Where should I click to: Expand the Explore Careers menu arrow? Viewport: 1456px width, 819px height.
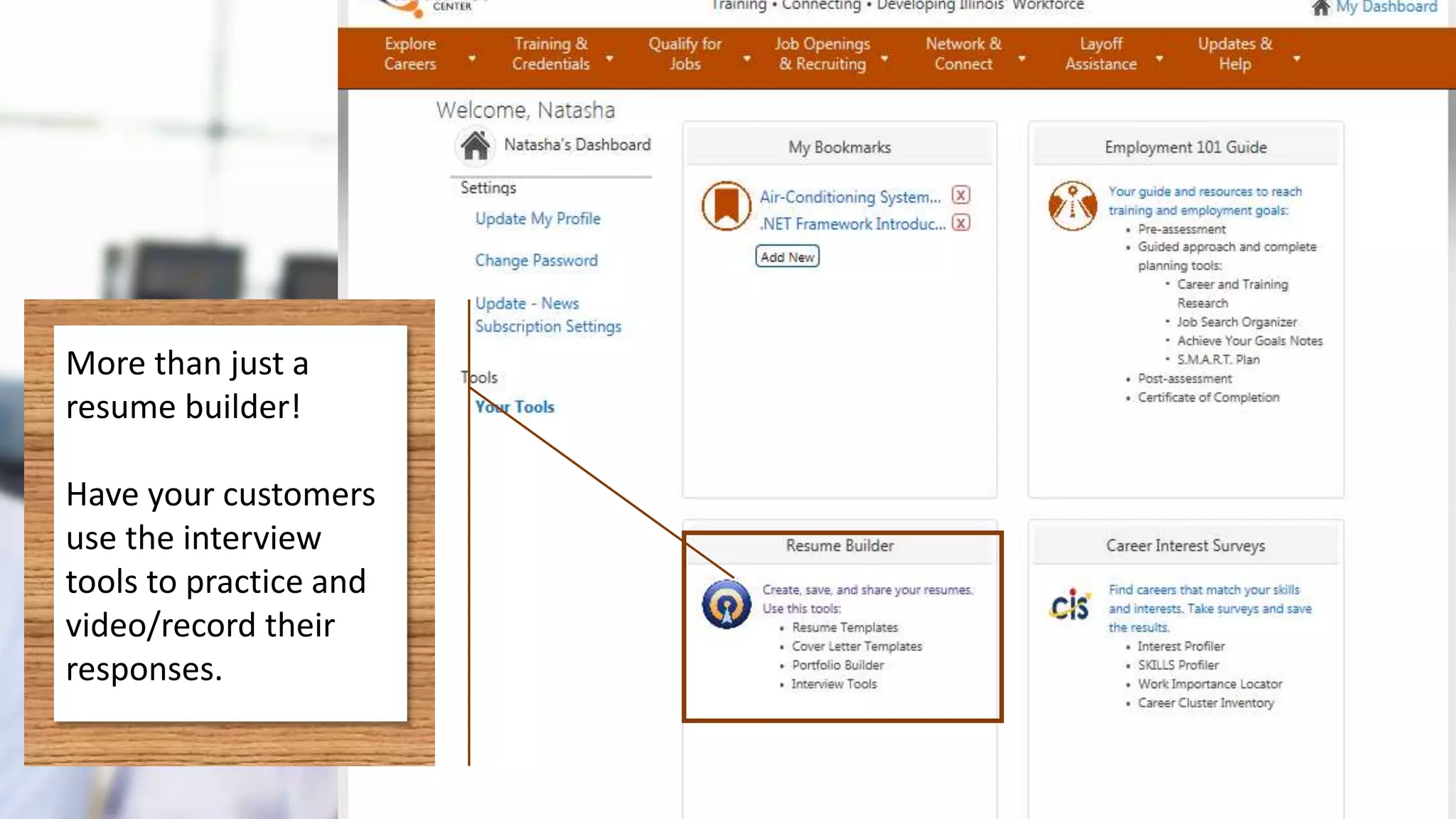point(471,58)
